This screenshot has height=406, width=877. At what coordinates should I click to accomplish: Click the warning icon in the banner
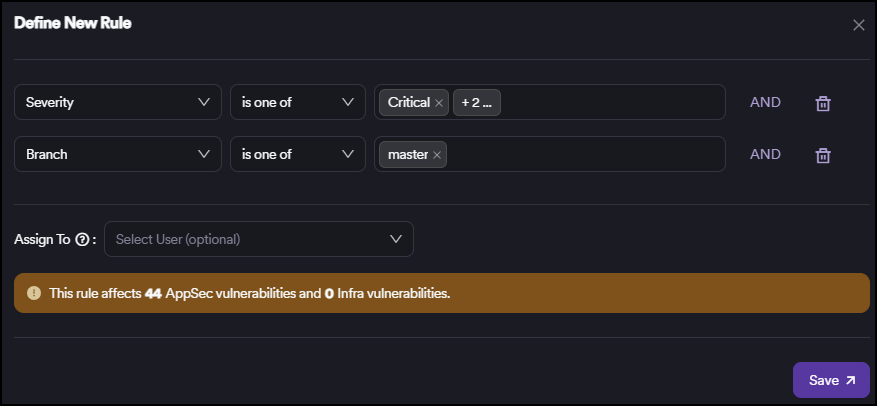[x=34, y=294]
